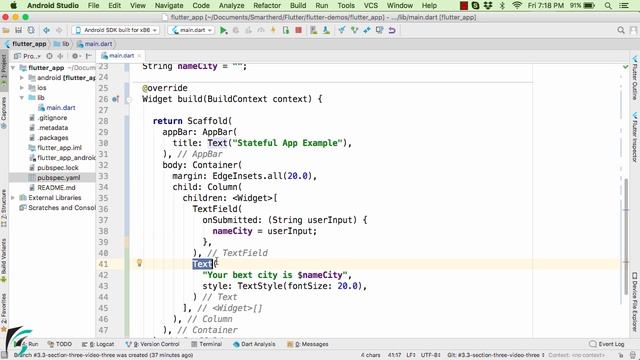
Task: Open the Project view selector dropdown
Action: click(27, 56)
